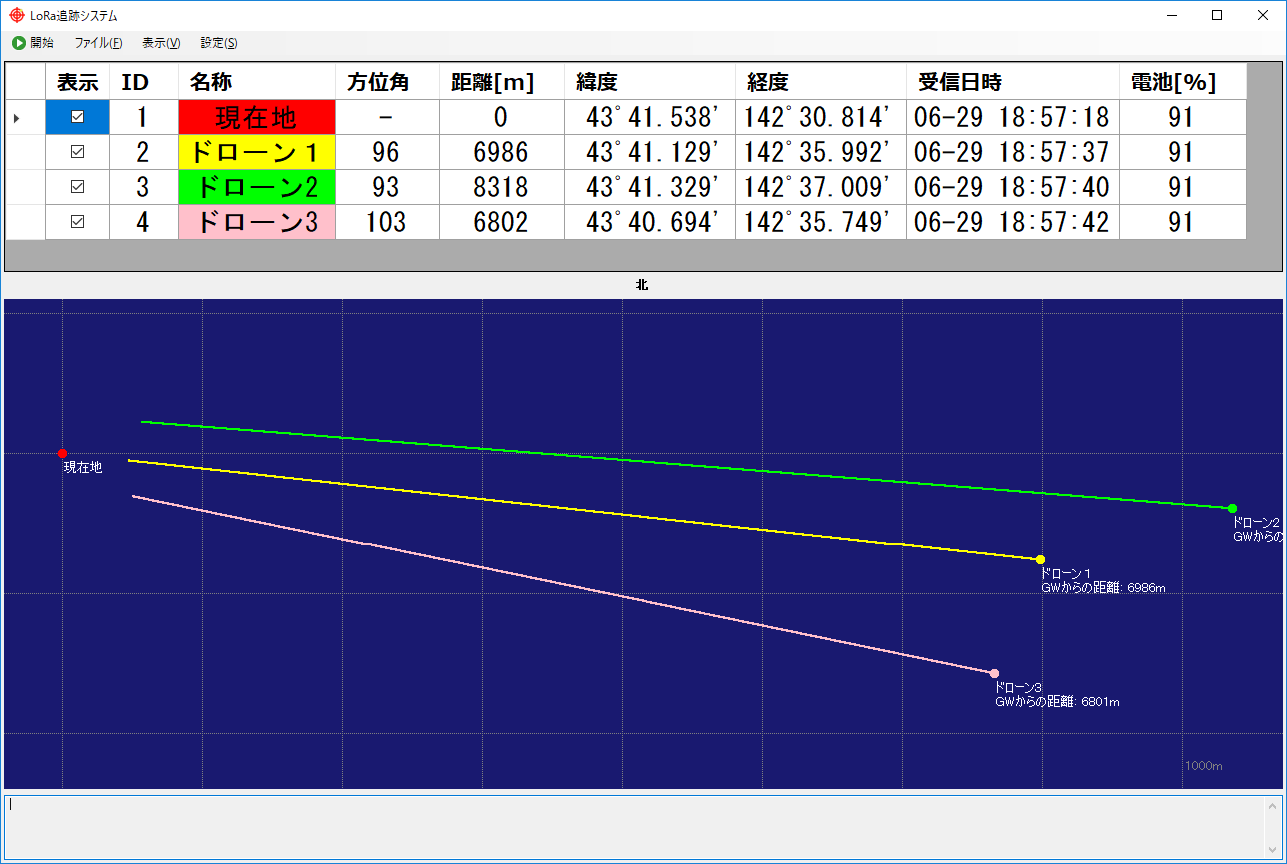Click the green ドローン2 map marker
The image size is (1287, 864).
(x=1232, y=509)
